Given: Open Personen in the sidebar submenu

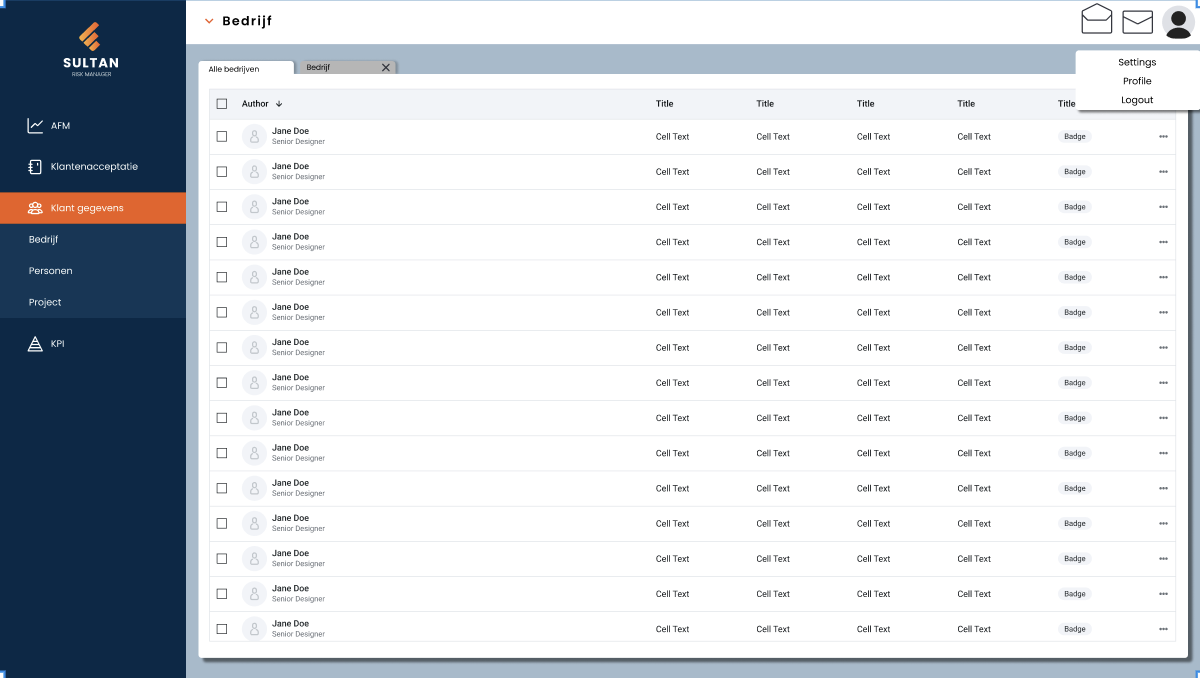Looking at the screenshot, I should tap(51, 271).
